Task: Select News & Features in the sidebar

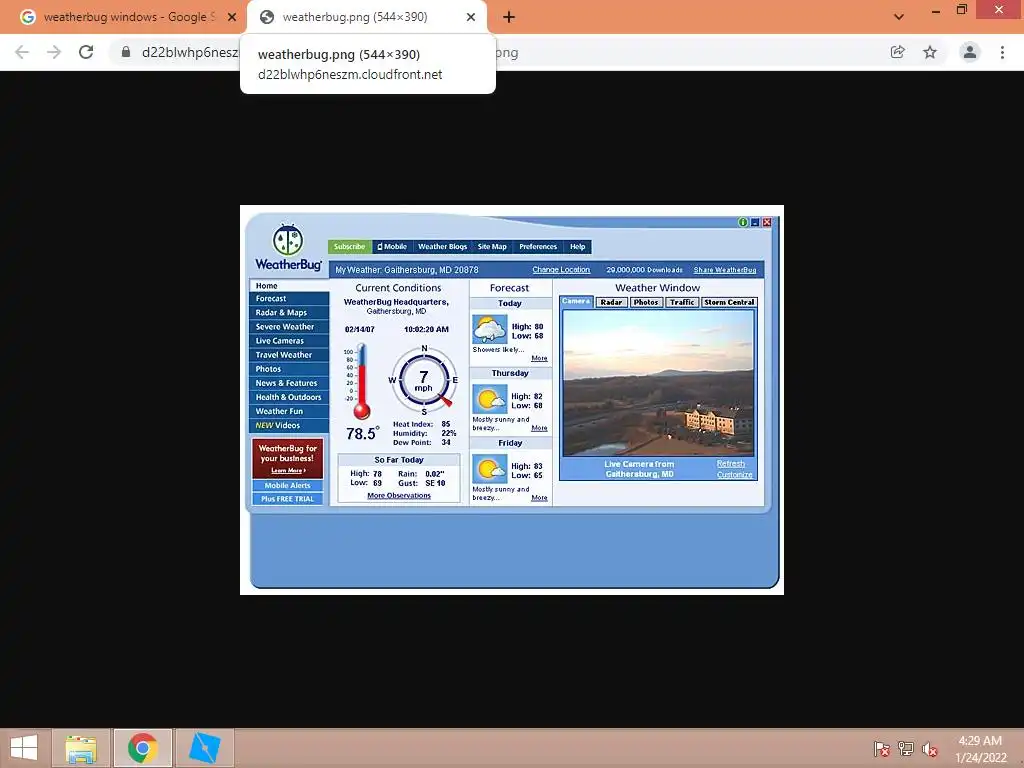Action: 289,383
